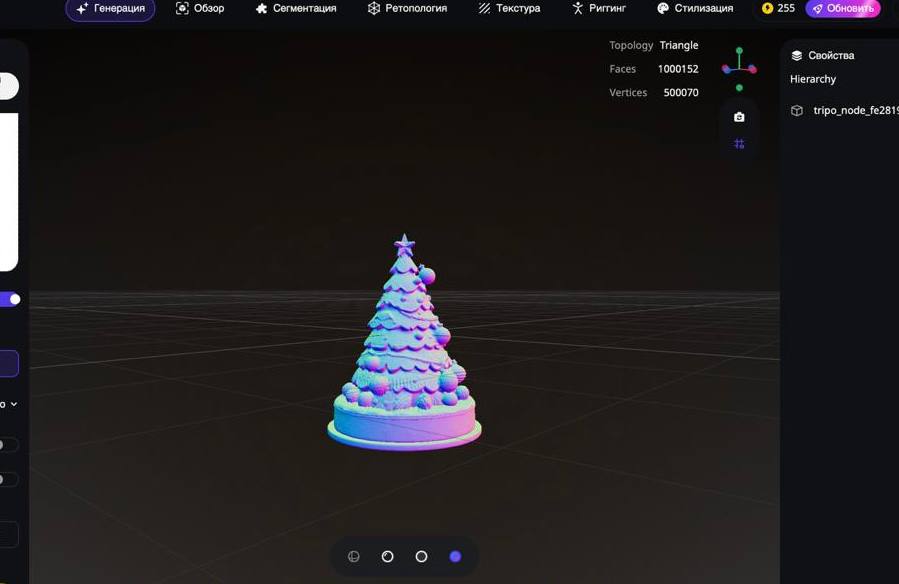Viewport: 899px width, 584px height.
Task: Click the Faces label
Action: tap(623, 69)
